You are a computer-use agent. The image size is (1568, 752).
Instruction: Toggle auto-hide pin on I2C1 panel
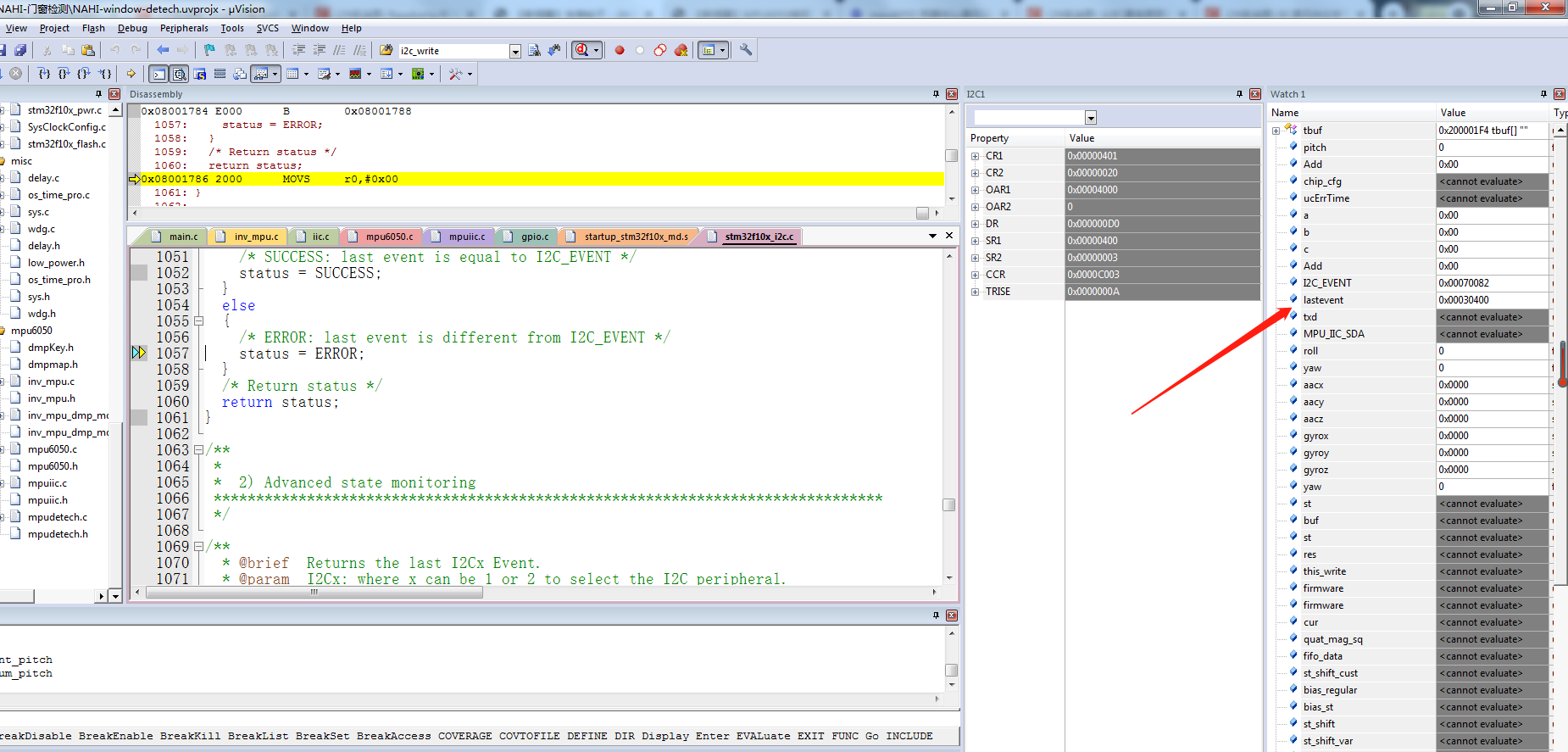[x=1239, y=94]
